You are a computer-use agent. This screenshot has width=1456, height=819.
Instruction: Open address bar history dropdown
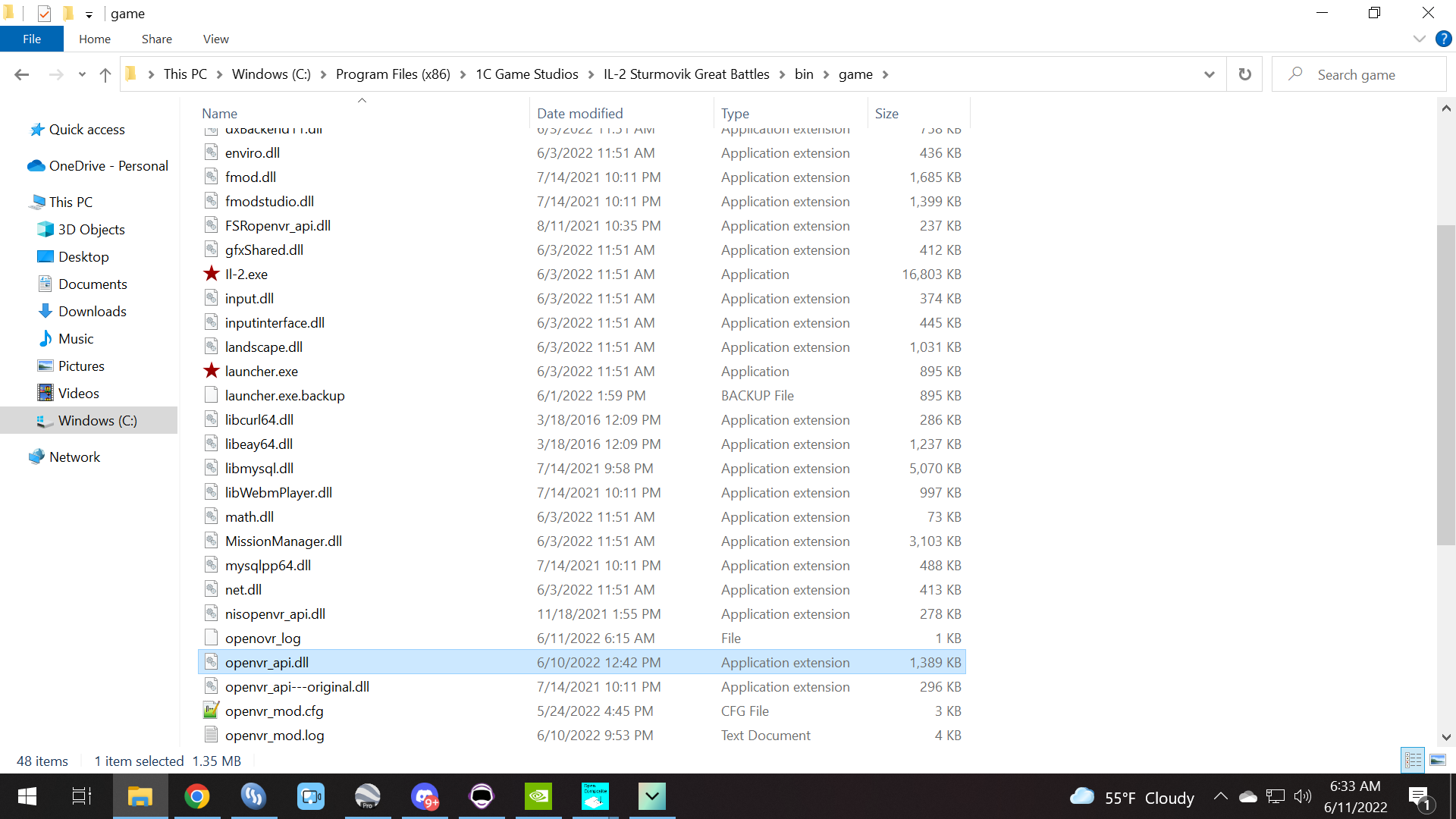pos(1210,74)
